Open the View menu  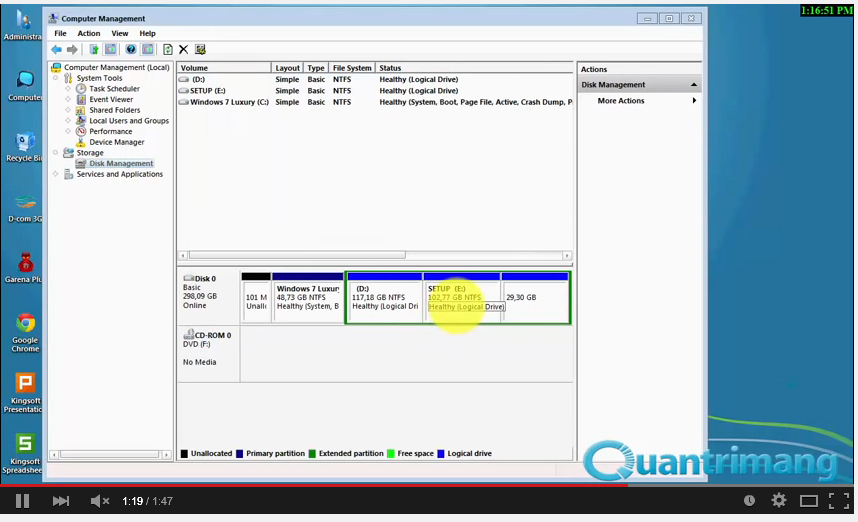119,33
